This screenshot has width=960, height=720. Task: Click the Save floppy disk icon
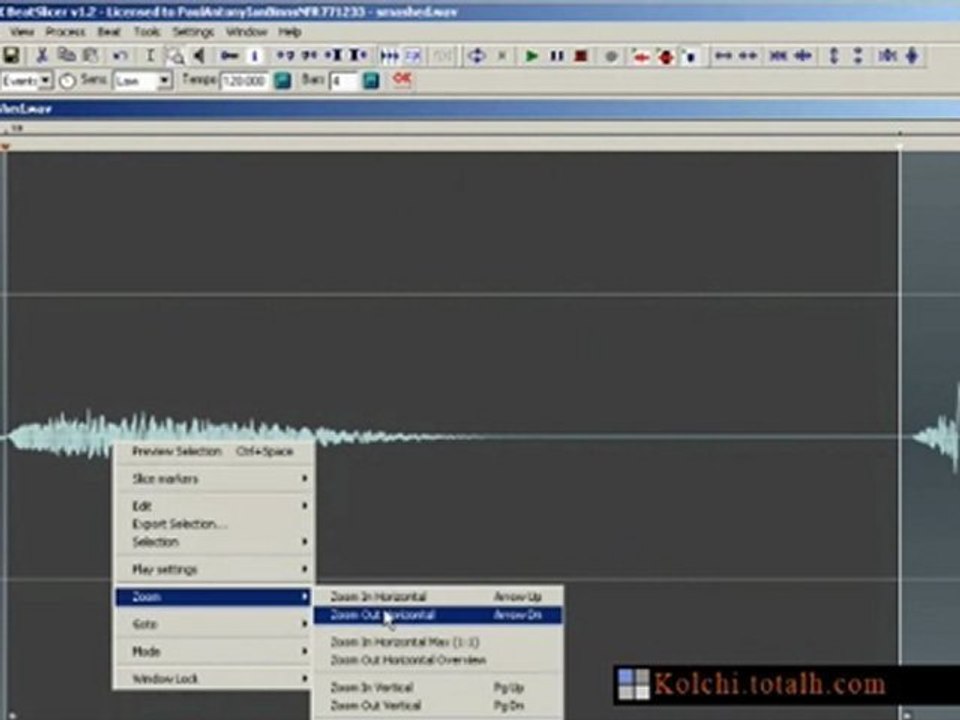pos(11,56)
